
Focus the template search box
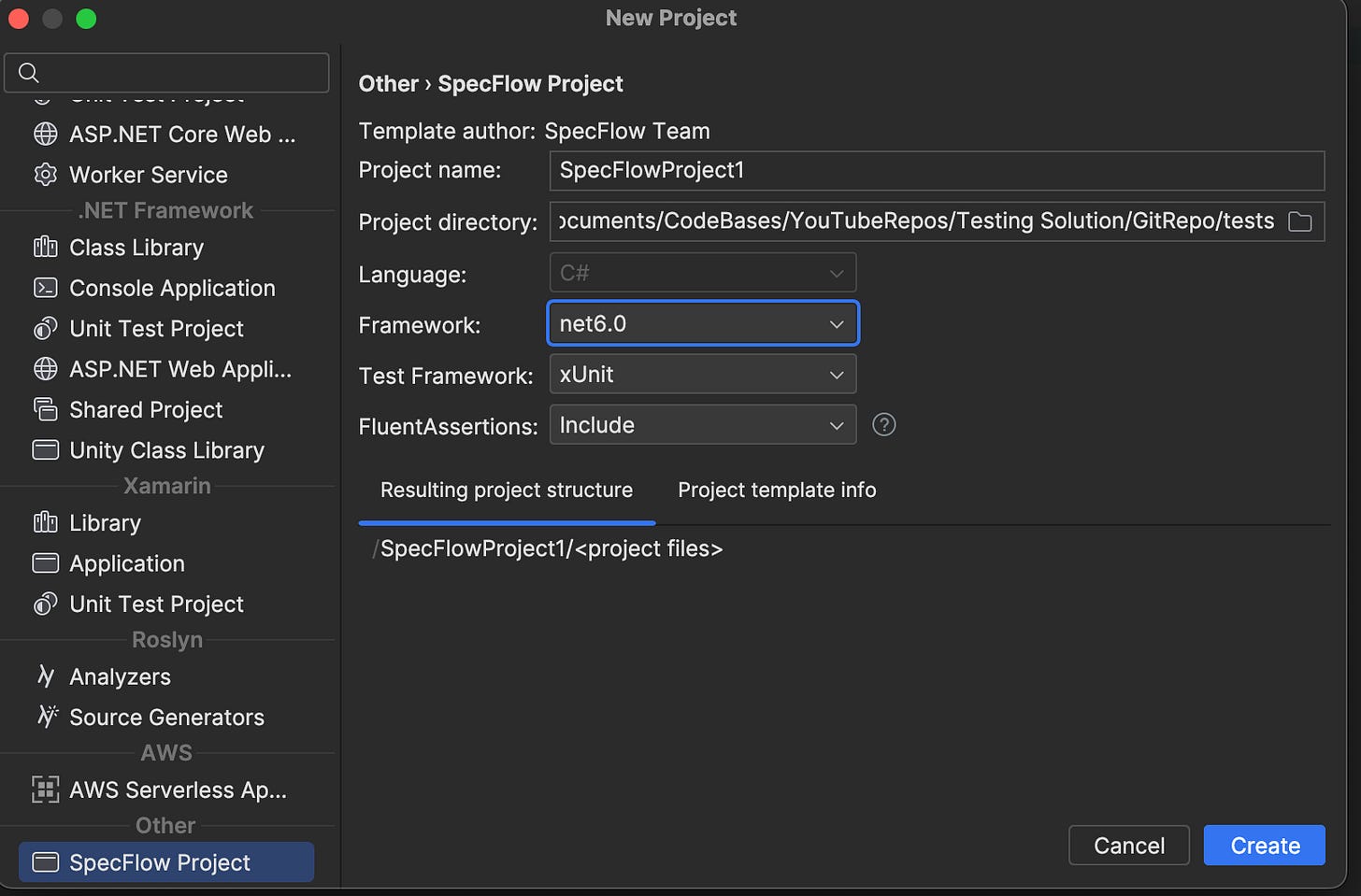166,73
